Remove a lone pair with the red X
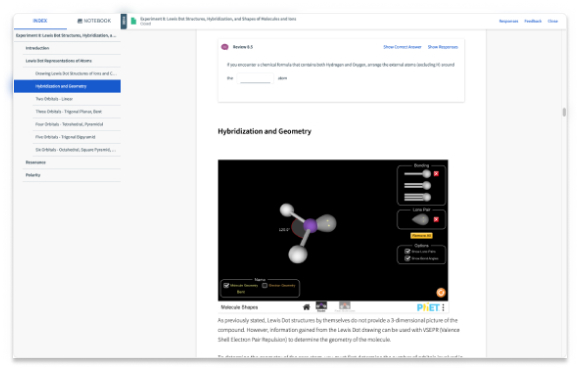580x384 pixels. (436, 219)
